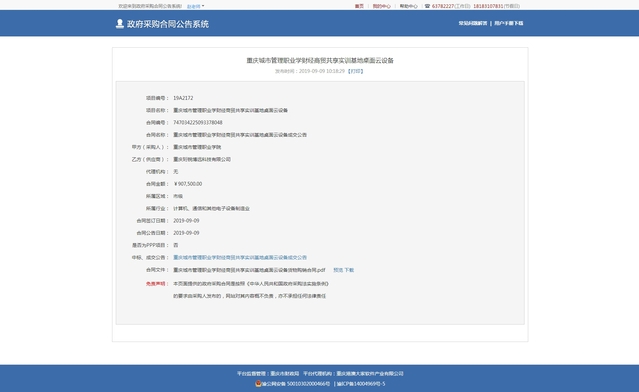Go to 首页 home link
This screenshot has width=639, height=392.
tap(359, 6)
